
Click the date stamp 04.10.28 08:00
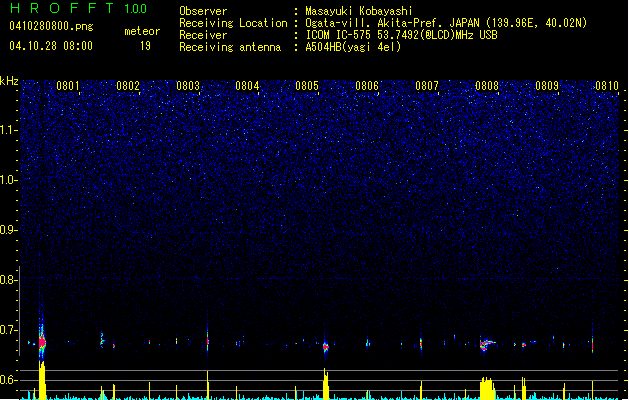point(51,46)
